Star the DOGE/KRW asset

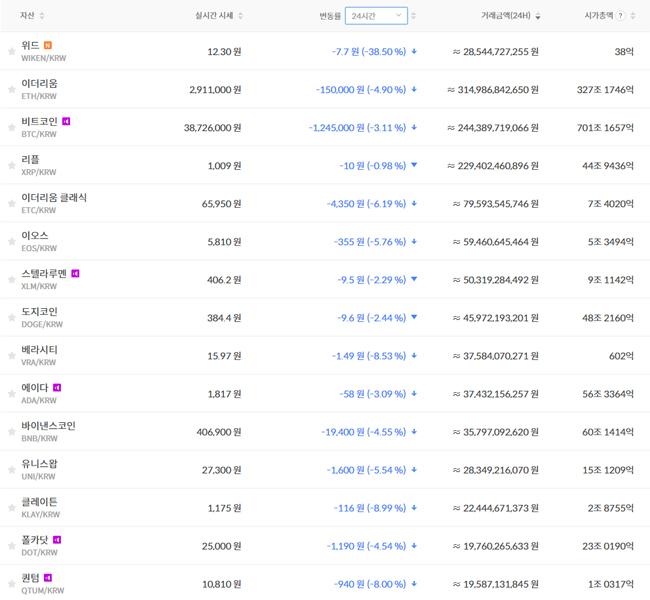(x=12, y=318)
